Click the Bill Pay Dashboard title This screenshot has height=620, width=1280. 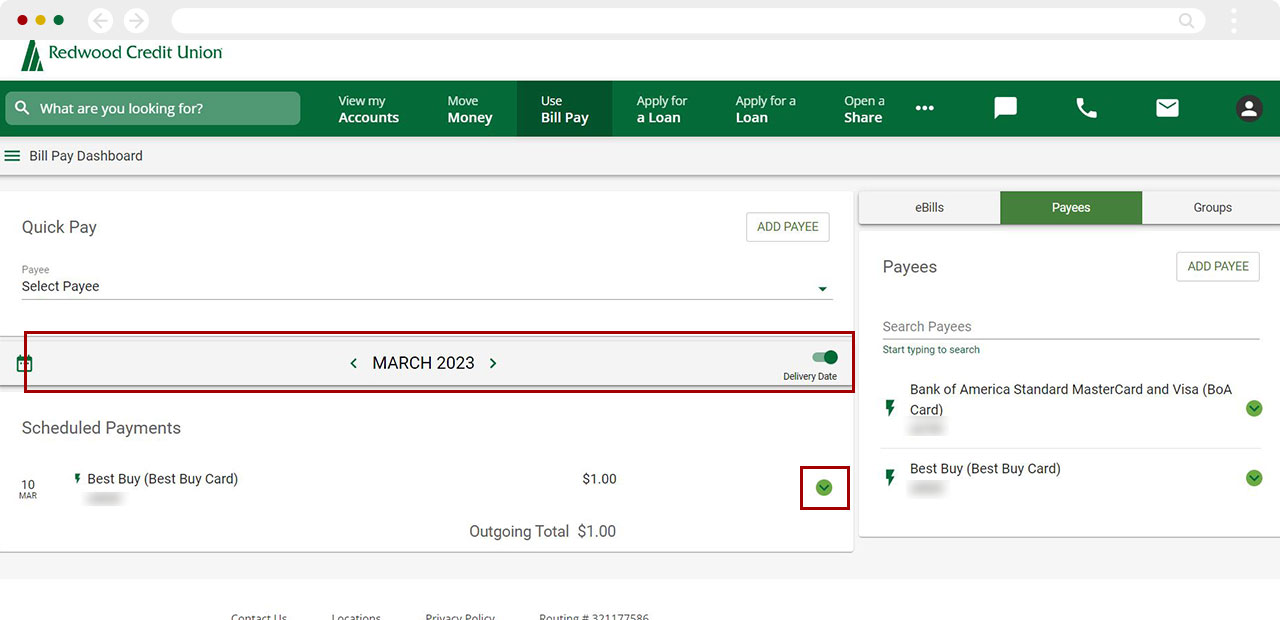point(86,156)
